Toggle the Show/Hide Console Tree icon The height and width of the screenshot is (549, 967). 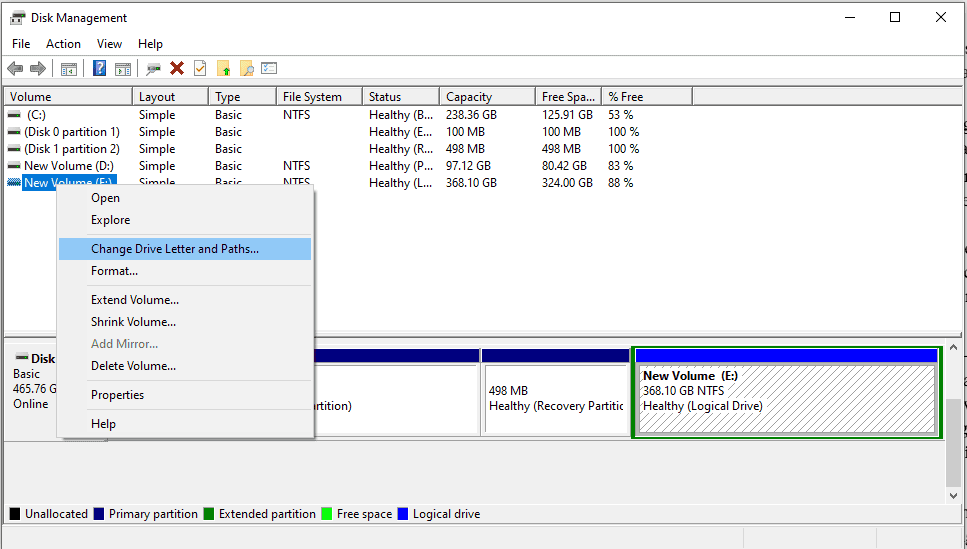68,68
